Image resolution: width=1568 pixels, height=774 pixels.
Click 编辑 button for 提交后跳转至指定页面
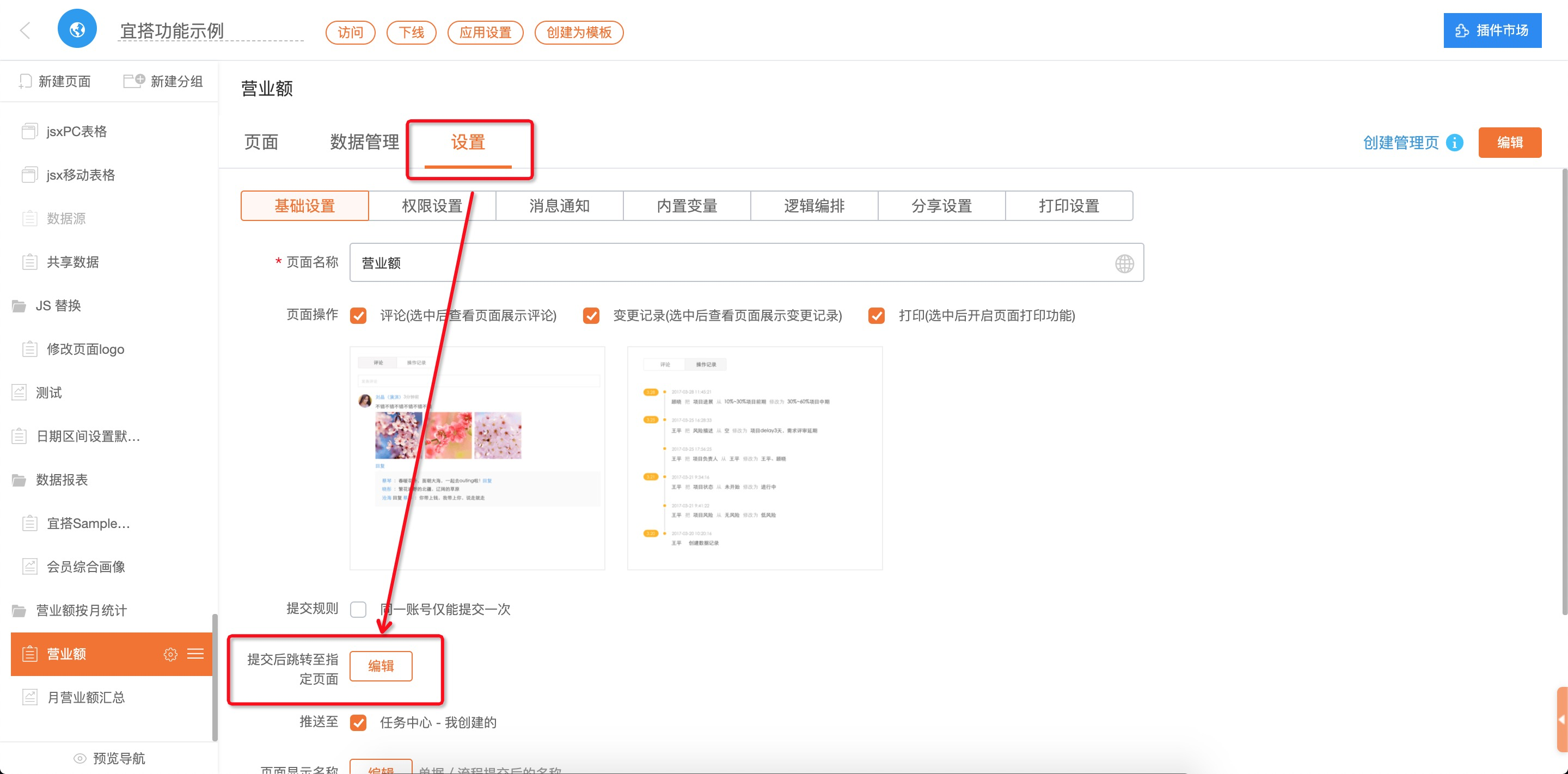pyautogui.click(x=381, y=666)
